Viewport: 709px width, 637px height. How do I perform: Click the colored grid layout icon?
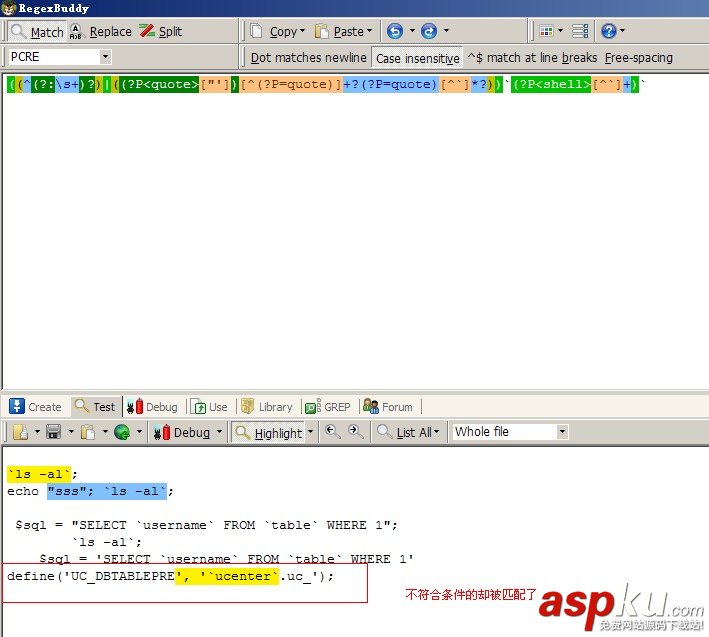click(546, 31)
